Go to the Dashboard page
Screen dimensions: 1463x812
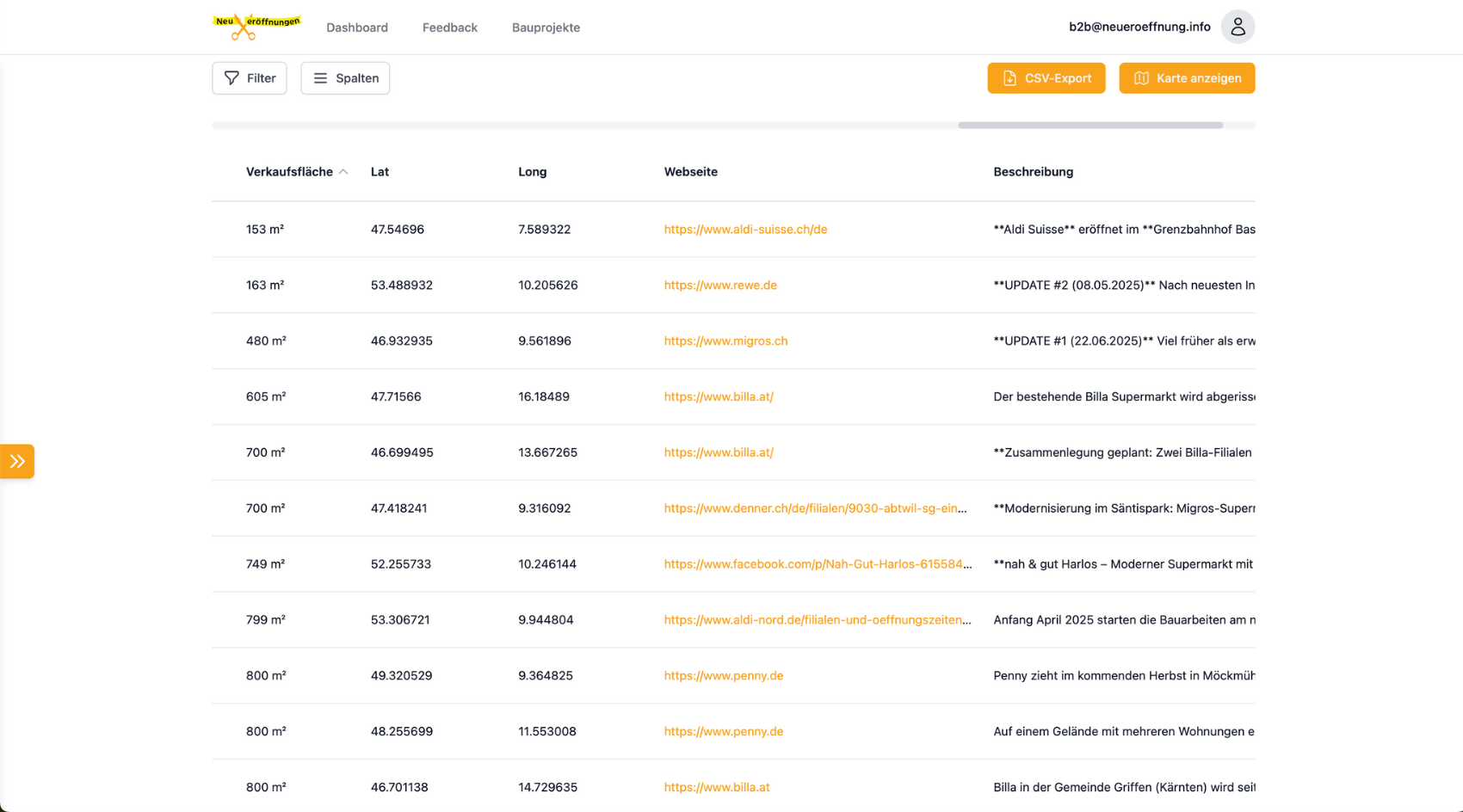click(x=357, y=28)
